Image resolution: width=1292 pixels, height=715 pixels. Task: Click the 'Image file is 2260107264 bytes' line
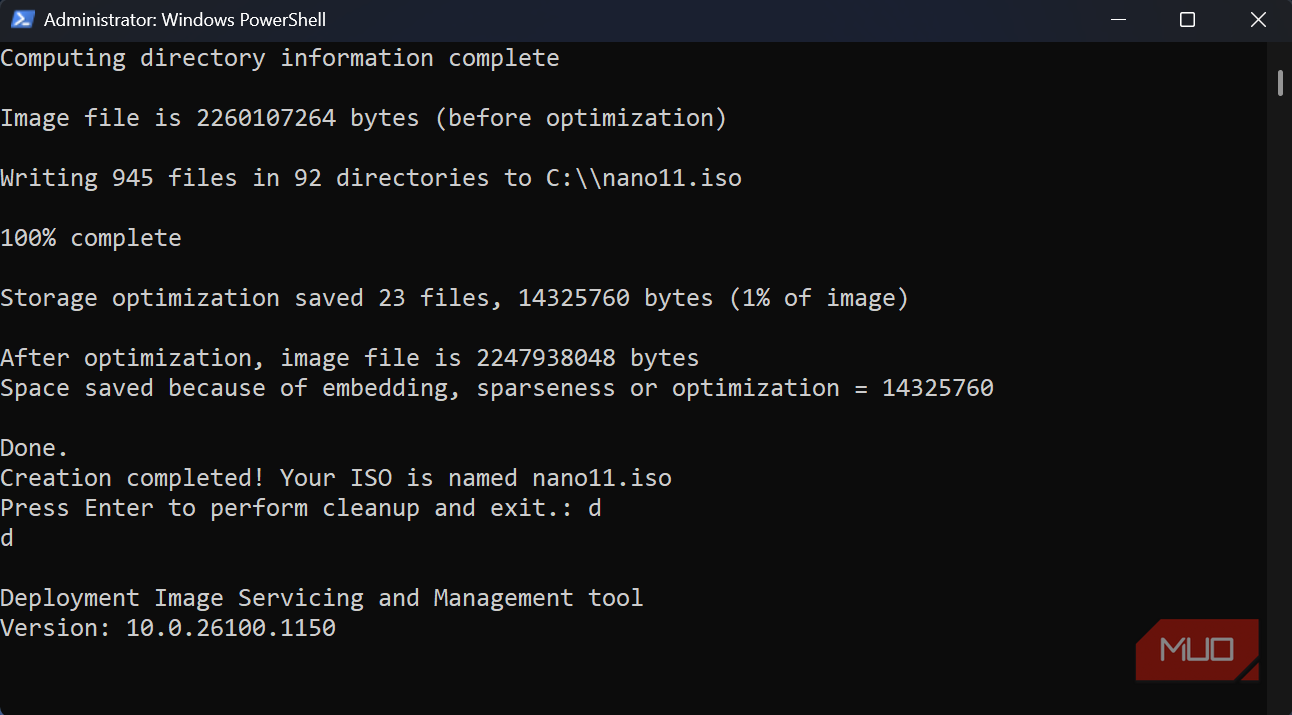point(363,119)
